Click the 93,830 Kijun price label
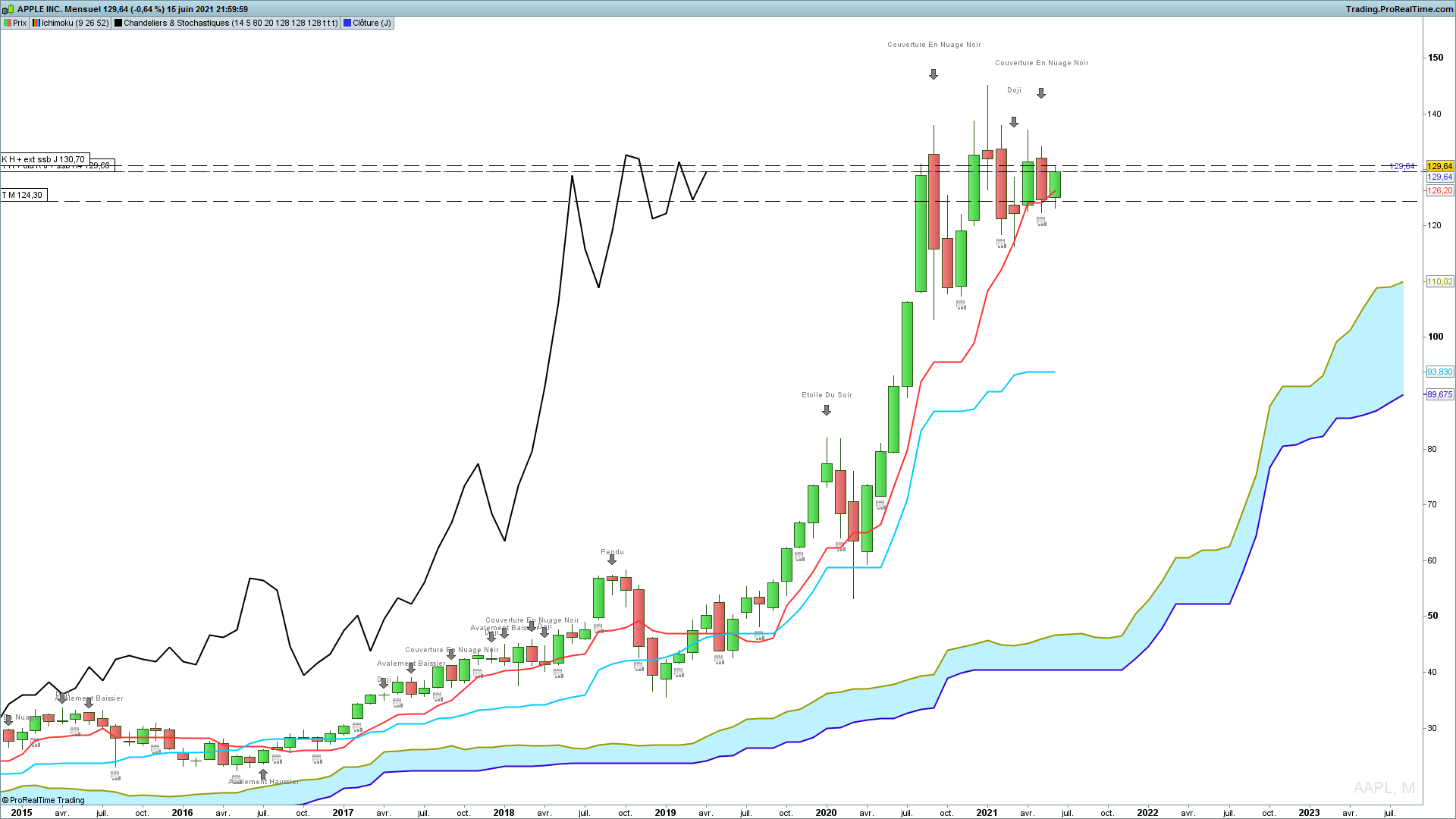This screenshot has width=1456, height=819. click(x=1439, y=372)
